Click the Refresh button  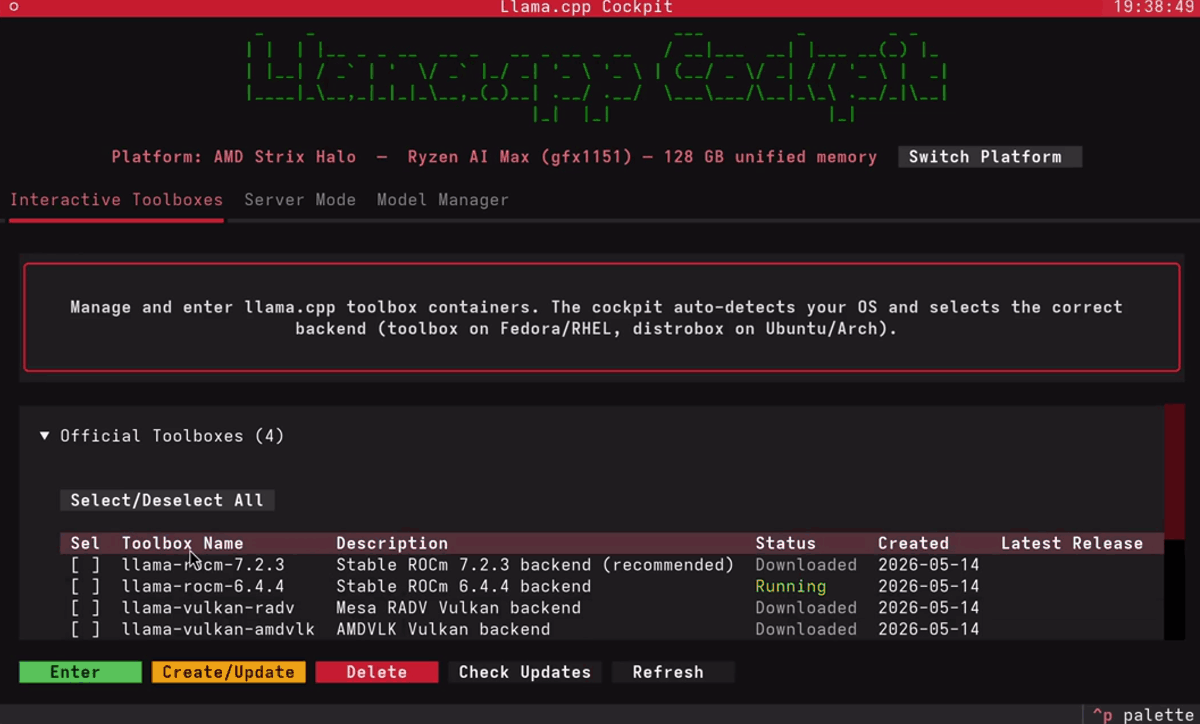[x=673, y=672]
